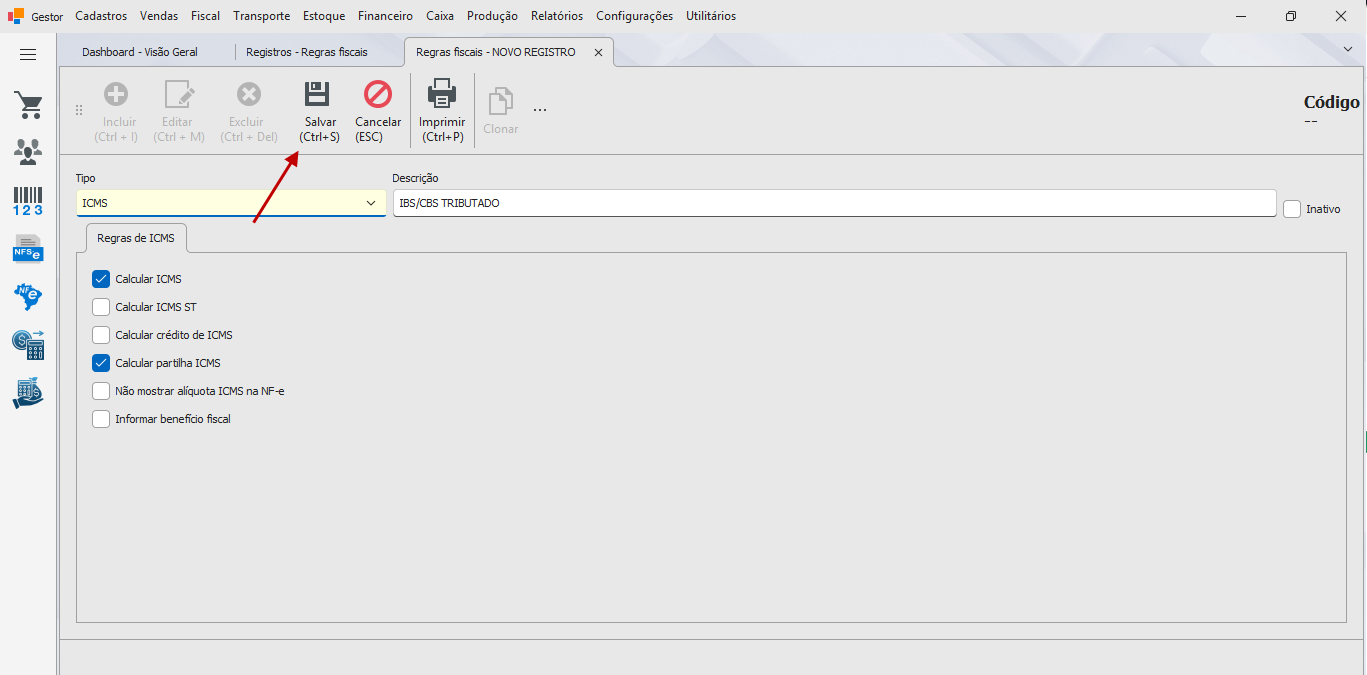Open the Produção menu

(492, 16)
